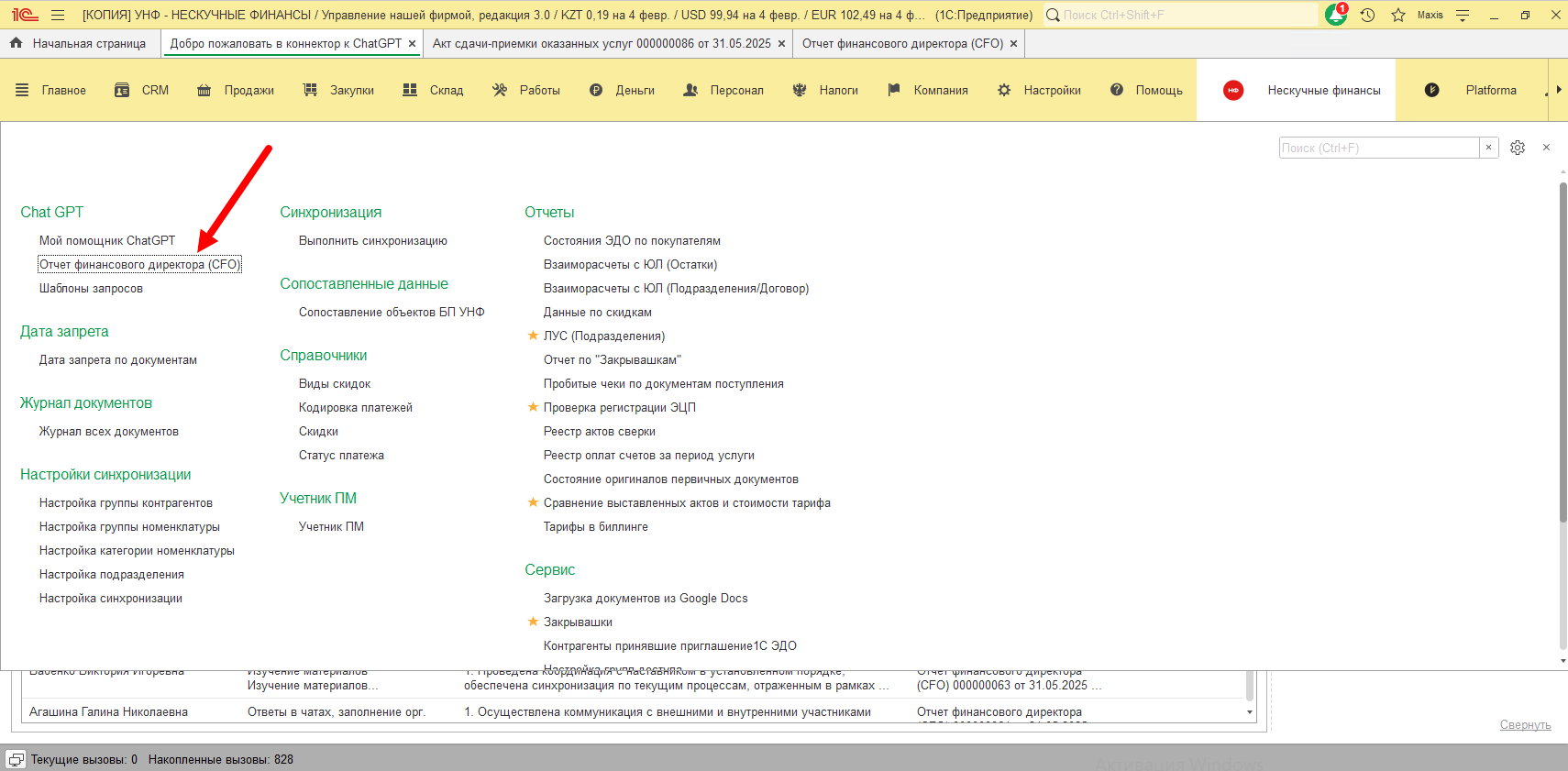Toggle favorite star for ЛУС (Подразделения)
This screenshot has height=771, width=1568.
point(533,336)
